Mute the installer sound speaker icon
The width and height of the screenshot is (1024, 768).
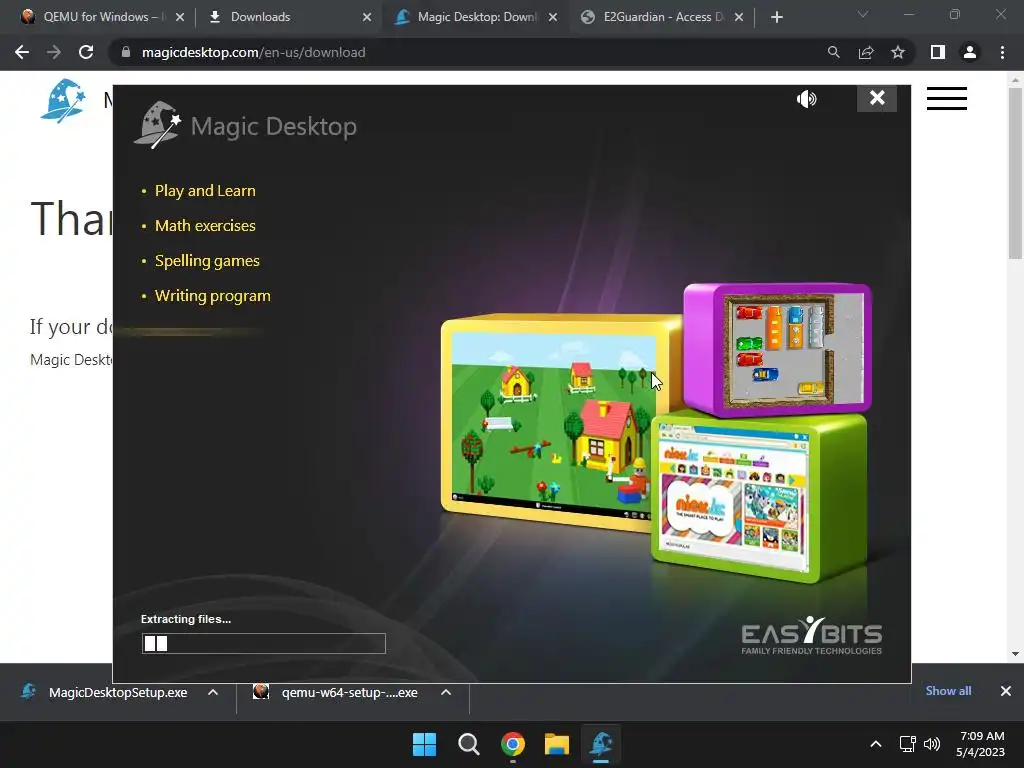point(807,99)
